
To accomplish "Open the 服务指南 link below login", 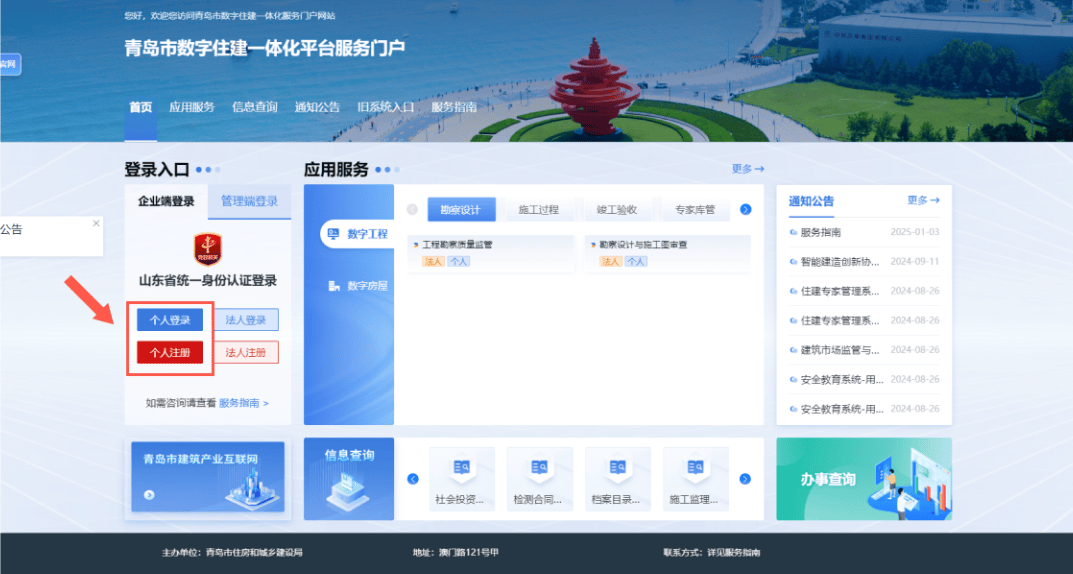I will 243,403.
